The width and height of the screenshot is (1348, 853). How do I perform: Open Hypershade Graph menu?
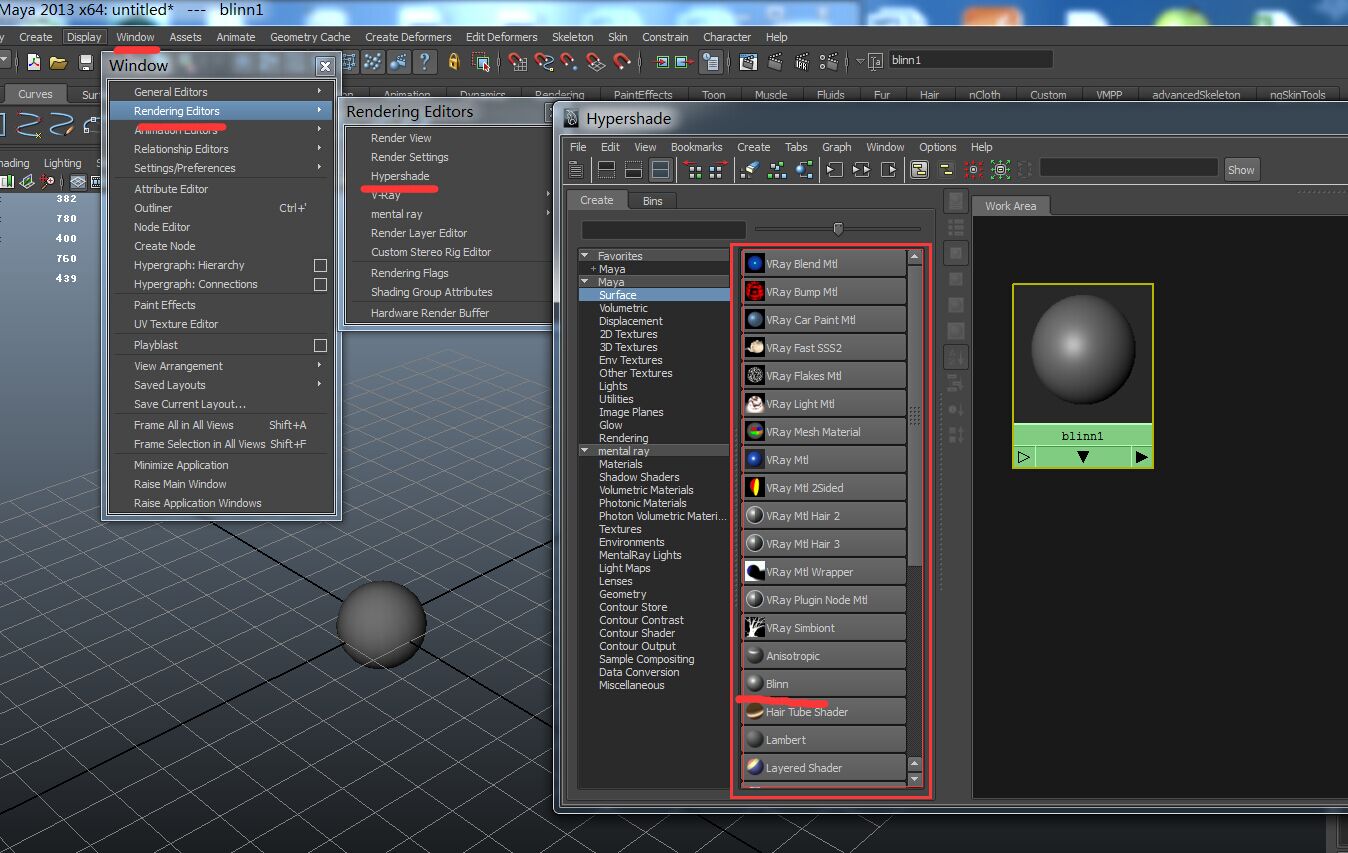tap(837, 147)
